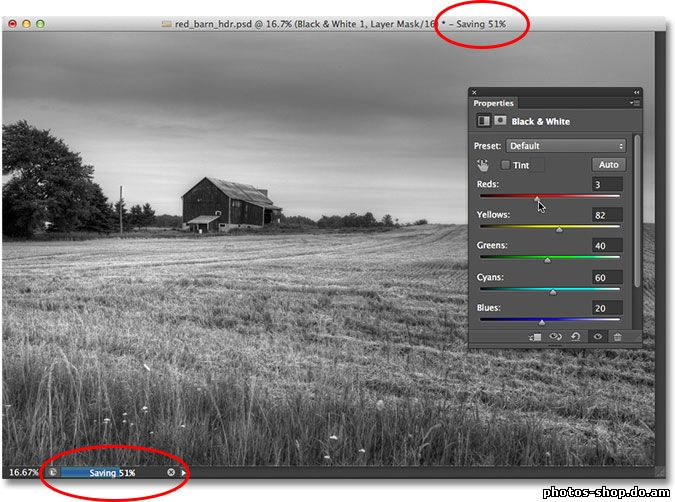Select the layer mask icon in Properties
This screenshot has width=675, height=502.
coord(500,121)
